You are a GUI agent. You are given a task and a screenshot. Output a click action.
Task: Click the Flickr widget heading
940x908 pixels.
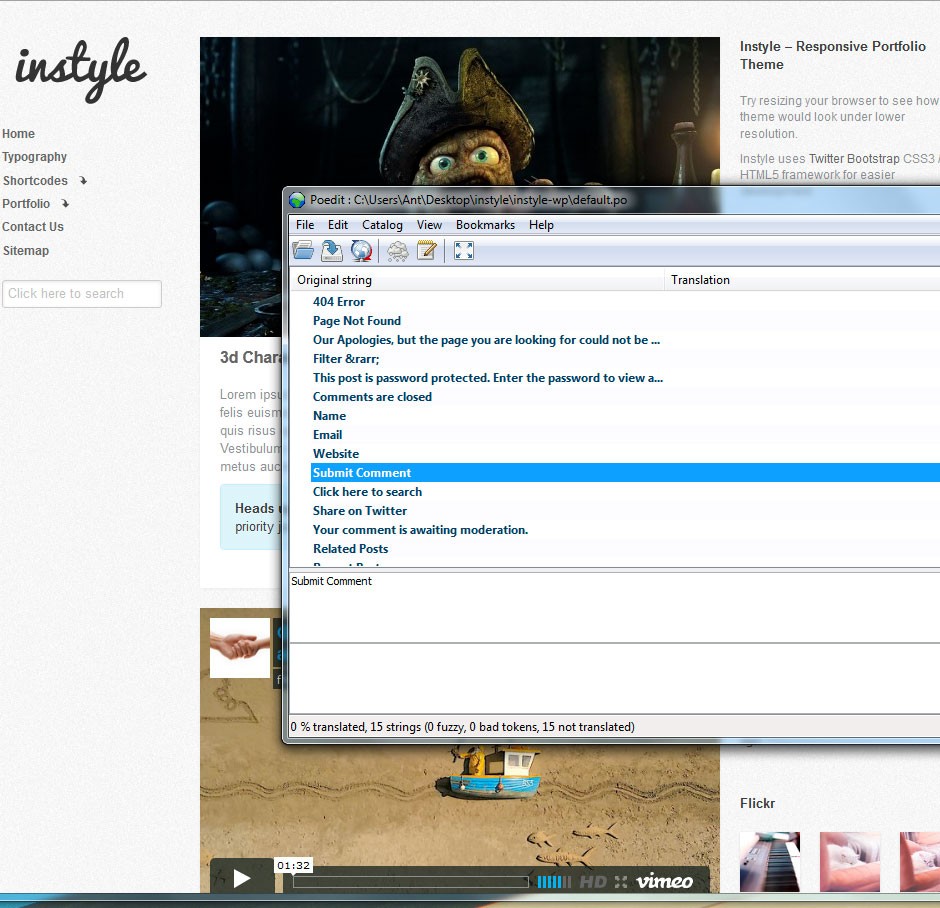pos(757,803)
